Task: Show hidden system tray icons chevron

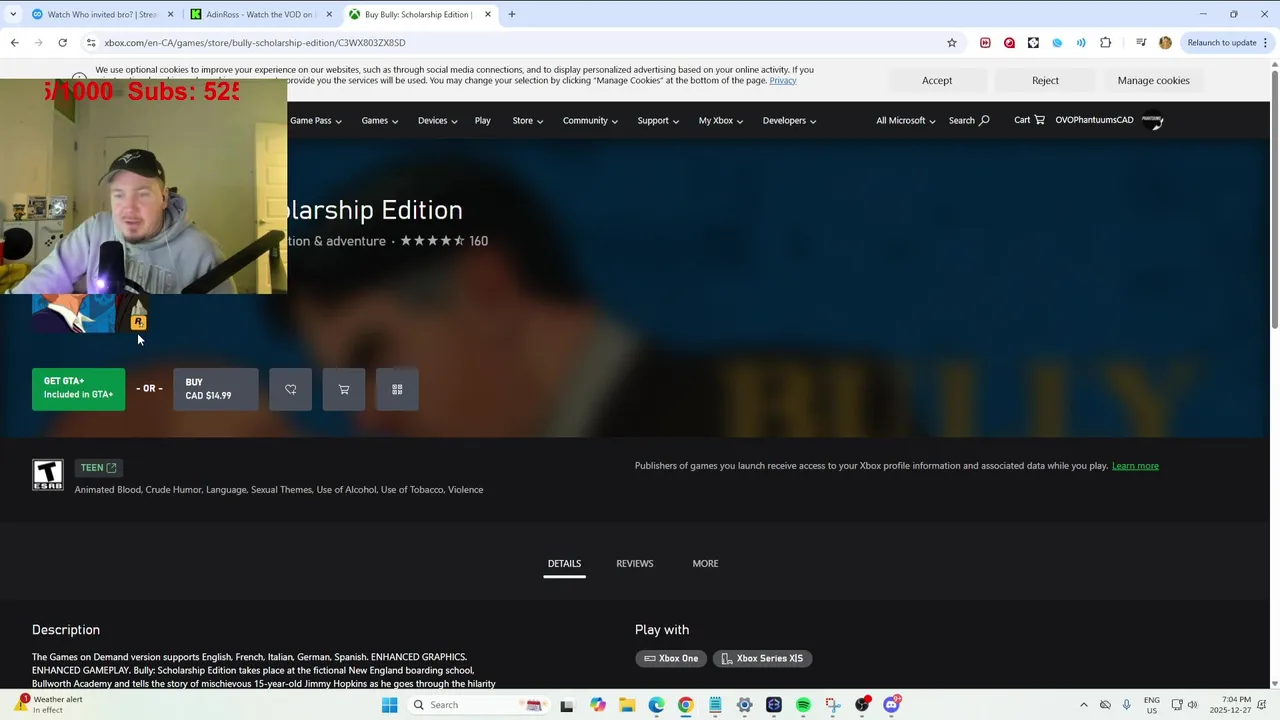Action: pos(1083,705)
